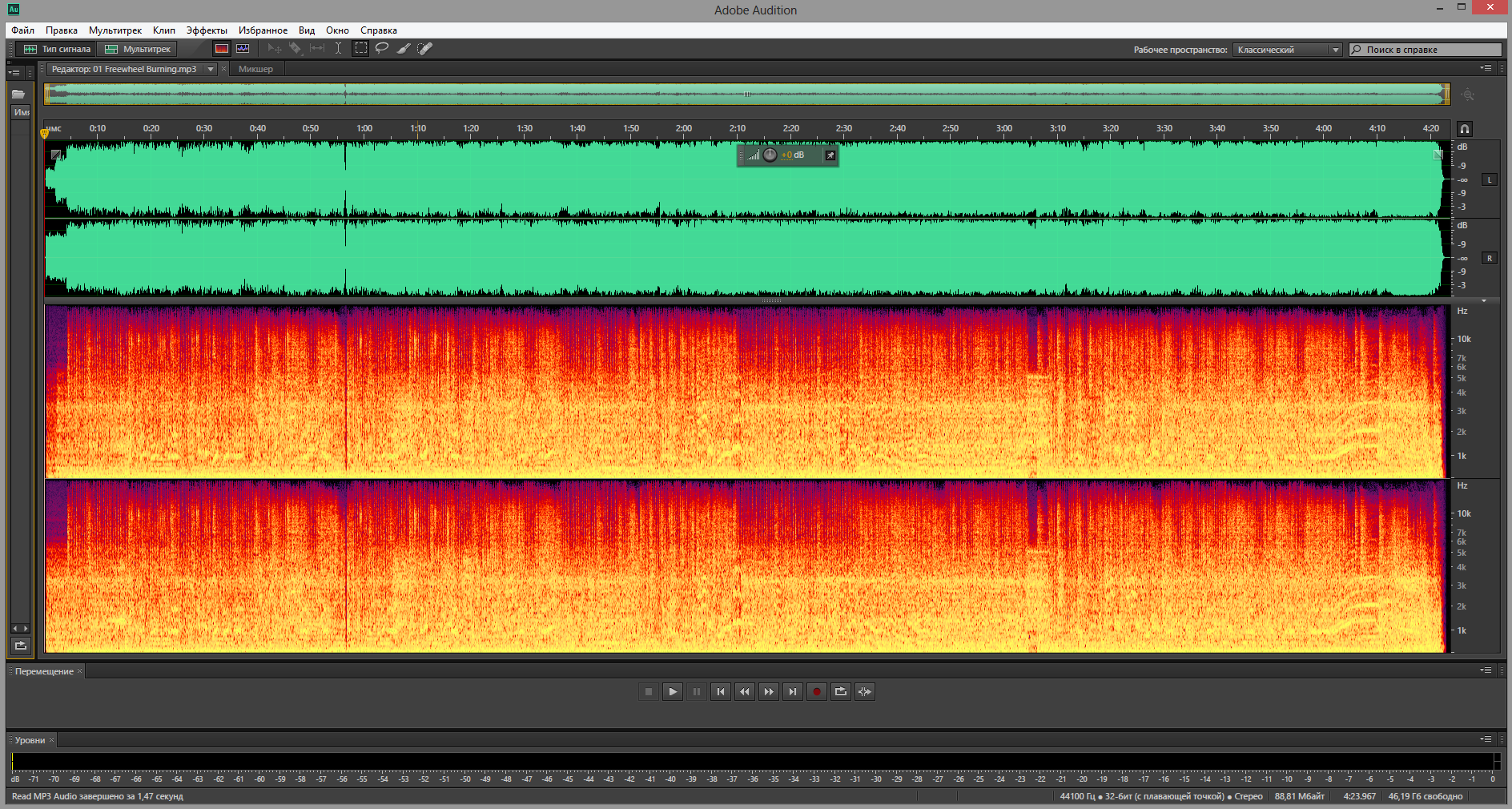Toggle the left channel L button
Screen dimensions: 1512x809
tap(1490, 179)
